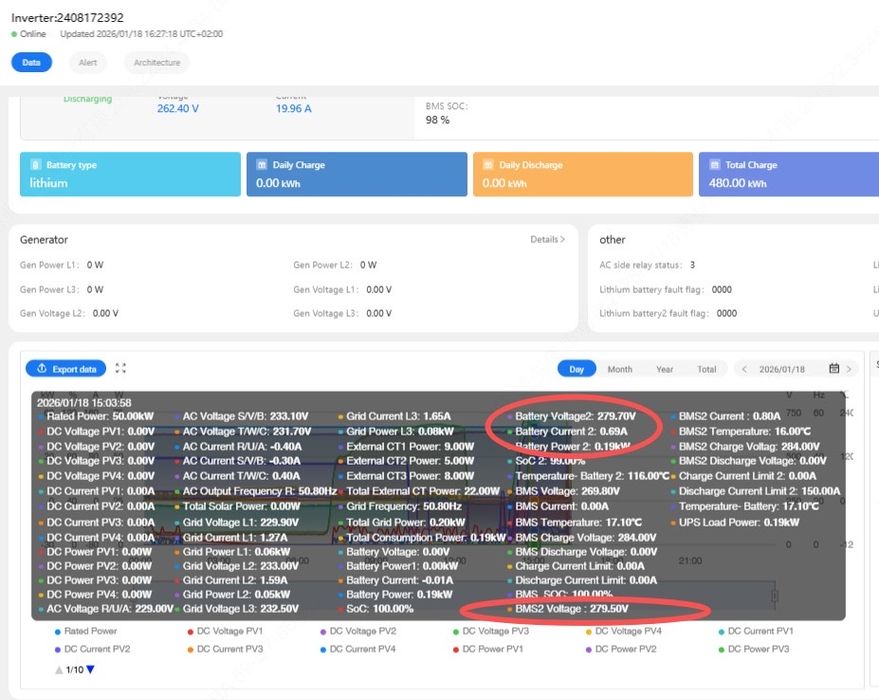Expand chart to fullscreen icon

pyautogui.click(x=121, y=368)
